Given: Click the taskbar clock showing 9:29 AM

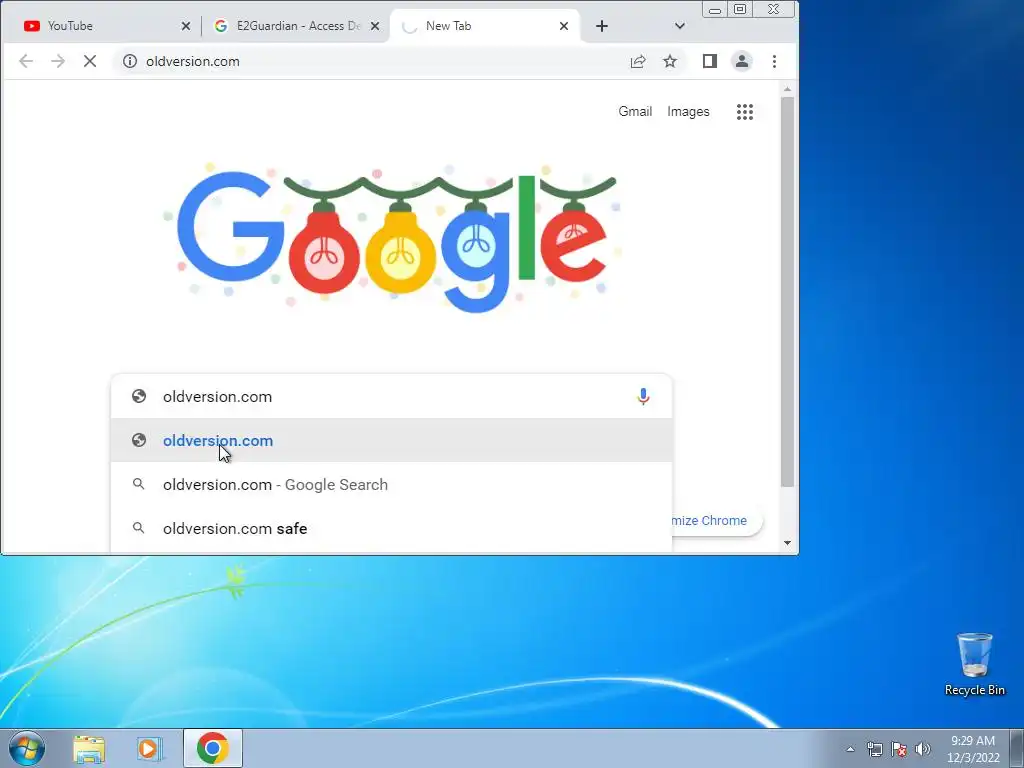Looking at the screenshot, I should [x=973, y=749].
